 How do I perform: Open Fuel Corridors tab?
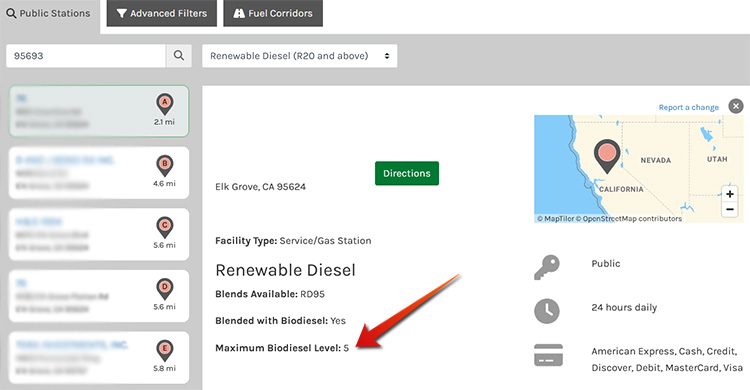(273, 13)
